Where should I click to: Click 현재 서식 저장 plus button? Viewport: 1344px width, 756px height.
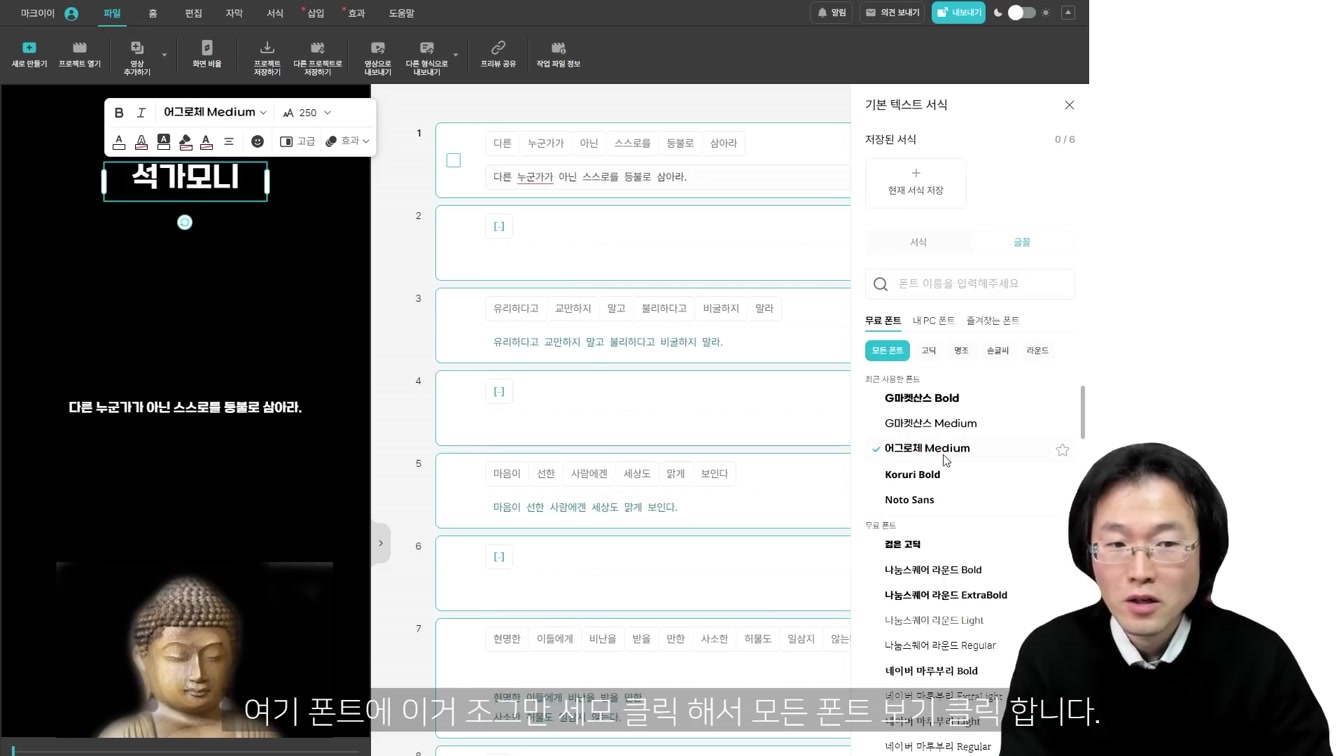point(915,183)
